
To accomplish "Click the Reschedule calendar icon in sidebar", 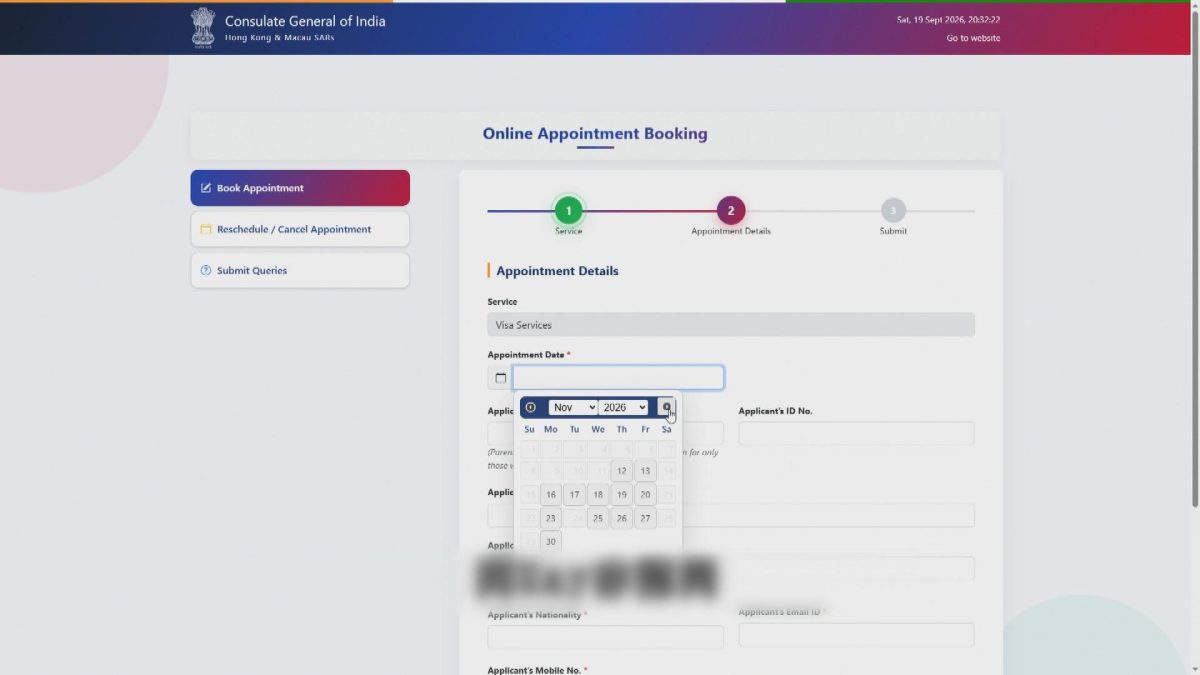I will [206, 229].
